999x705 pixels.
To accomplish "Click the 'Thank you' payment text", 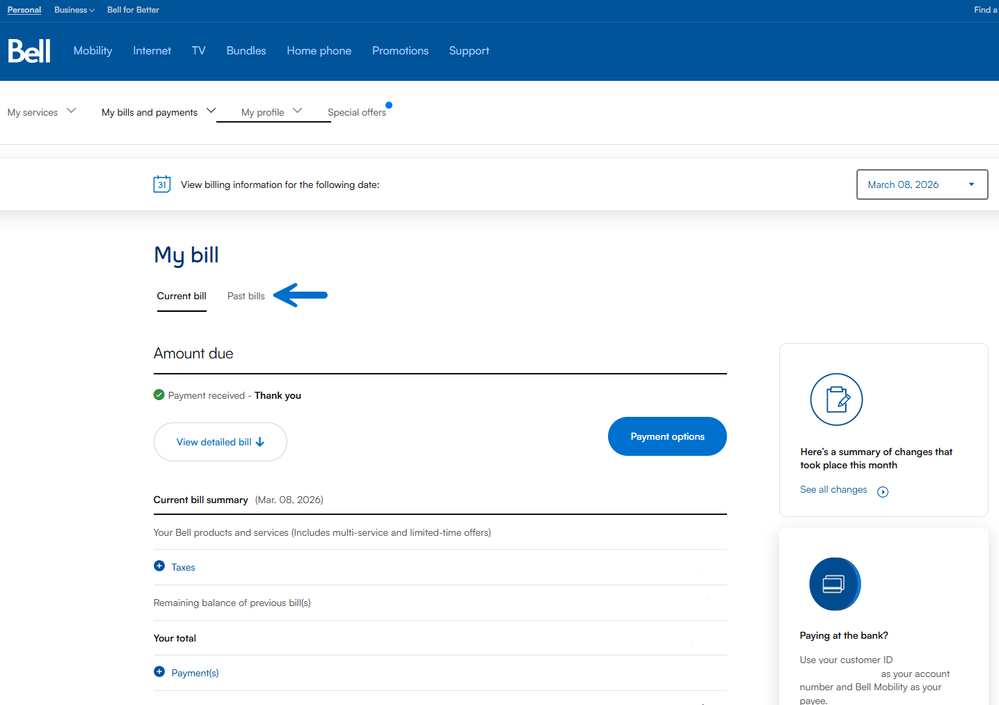I will tap(278, 395).
